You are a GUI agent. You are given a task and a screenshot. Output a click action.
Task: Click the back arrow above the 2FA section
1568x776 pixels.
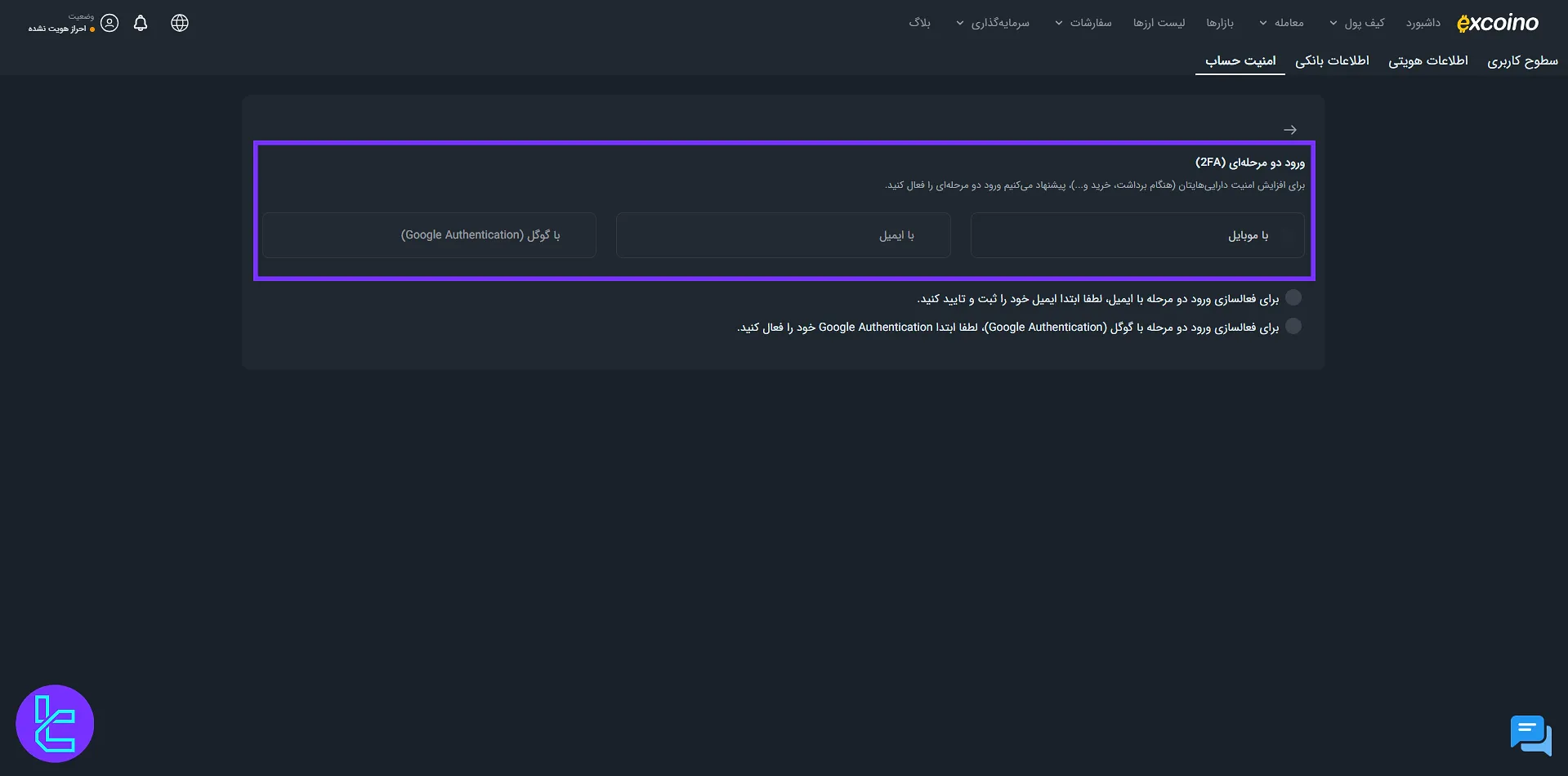(x=1289, y=129)
